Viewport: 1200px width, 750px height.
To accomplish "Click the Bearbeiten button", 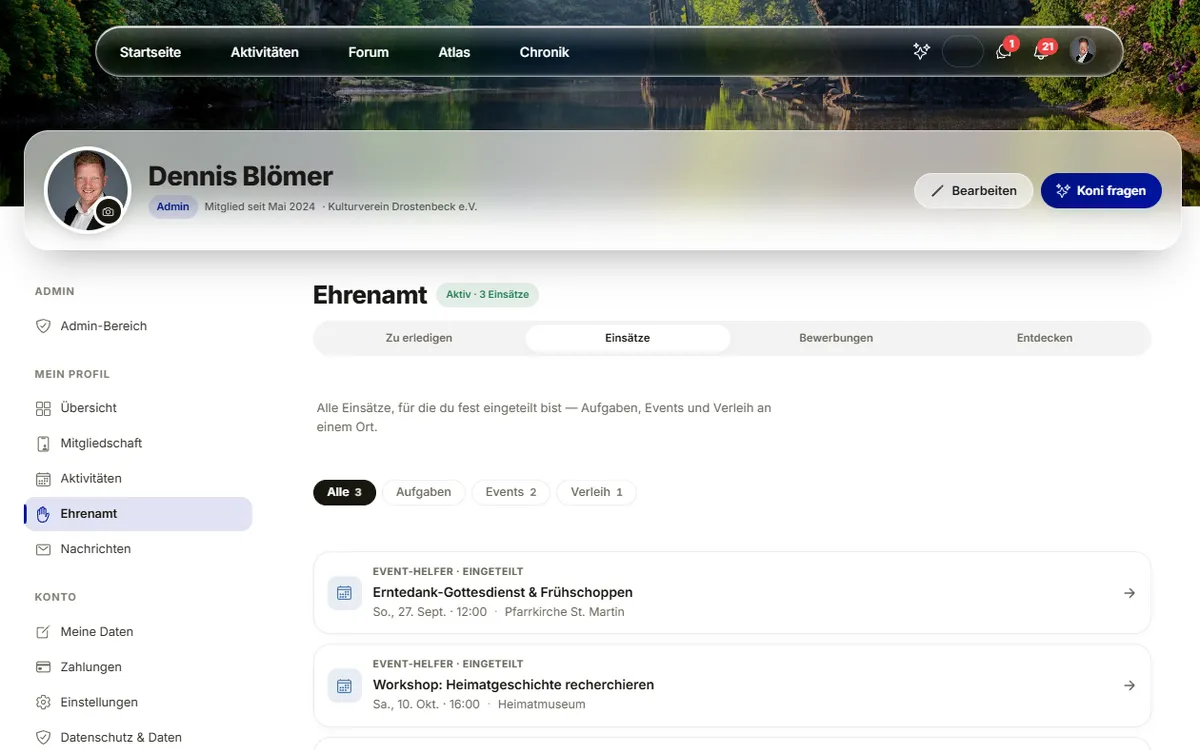I will (x=973, y=191).
